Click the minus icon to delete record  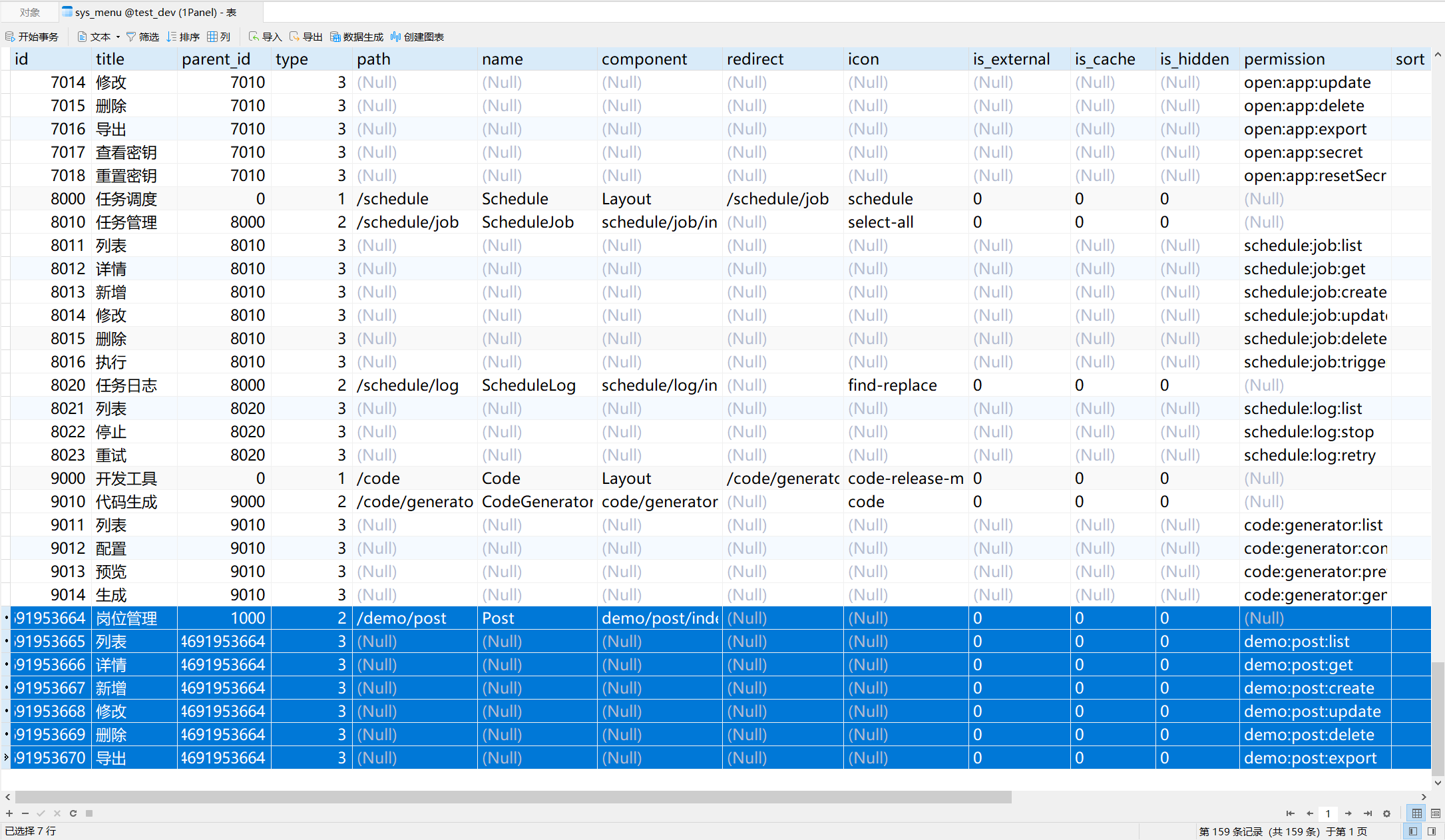(25, 813)
